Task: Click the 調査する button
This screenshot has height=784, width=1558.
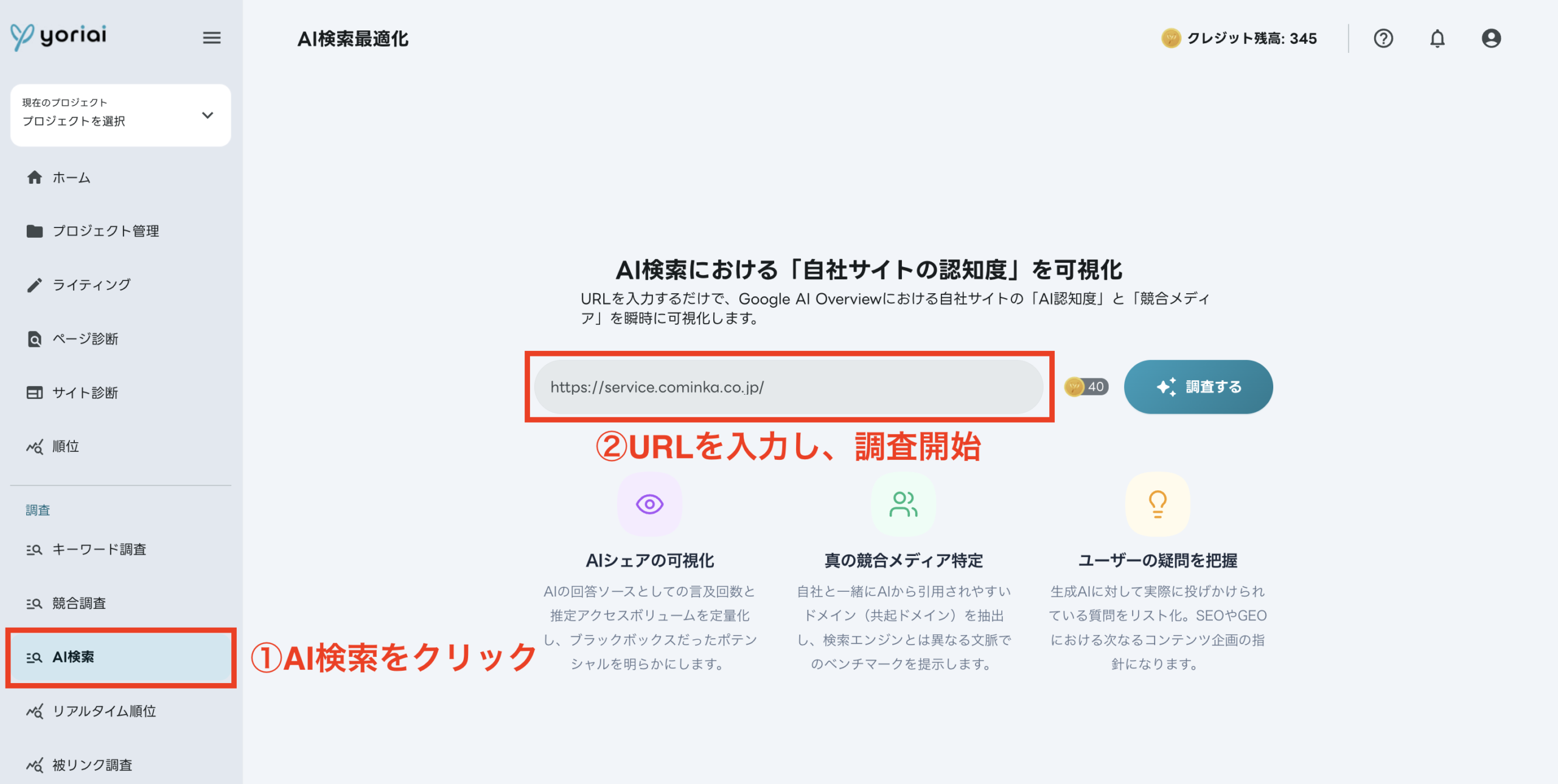Action: [x=1198, y=387]
